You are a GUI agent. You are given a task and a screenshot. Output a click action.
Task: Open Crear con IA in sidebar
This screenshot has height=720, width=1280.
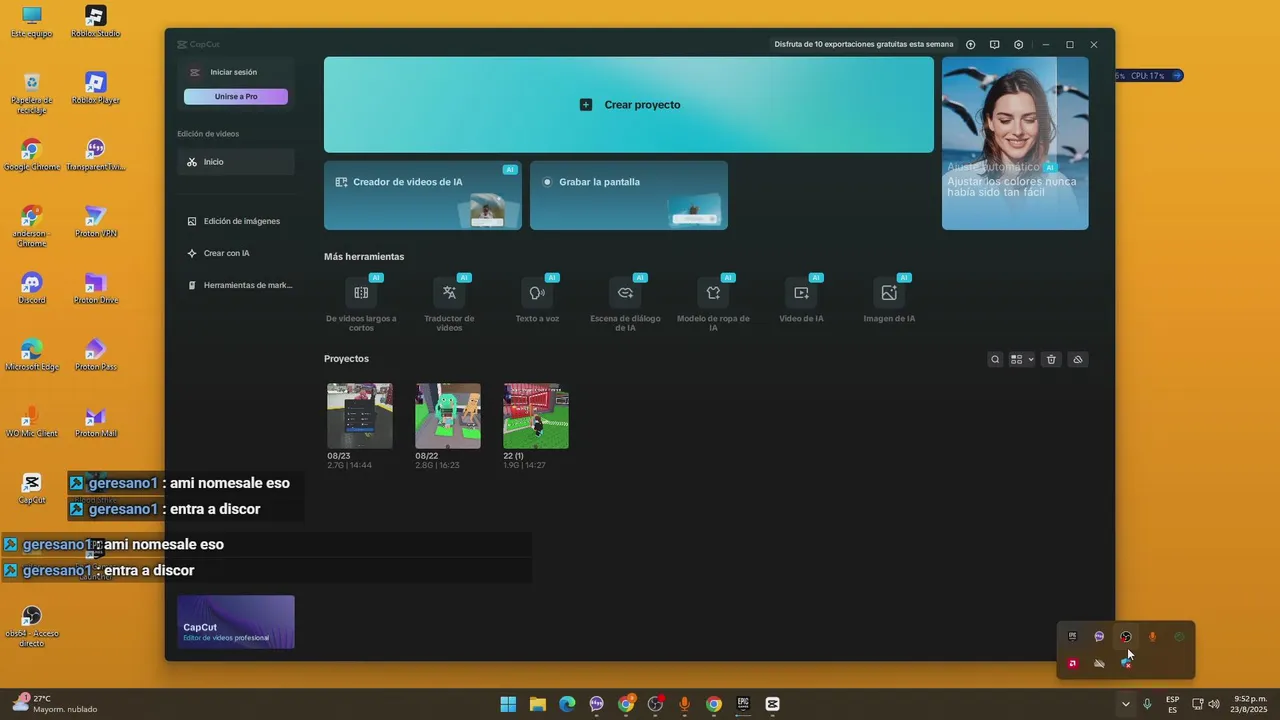(236, 253)
